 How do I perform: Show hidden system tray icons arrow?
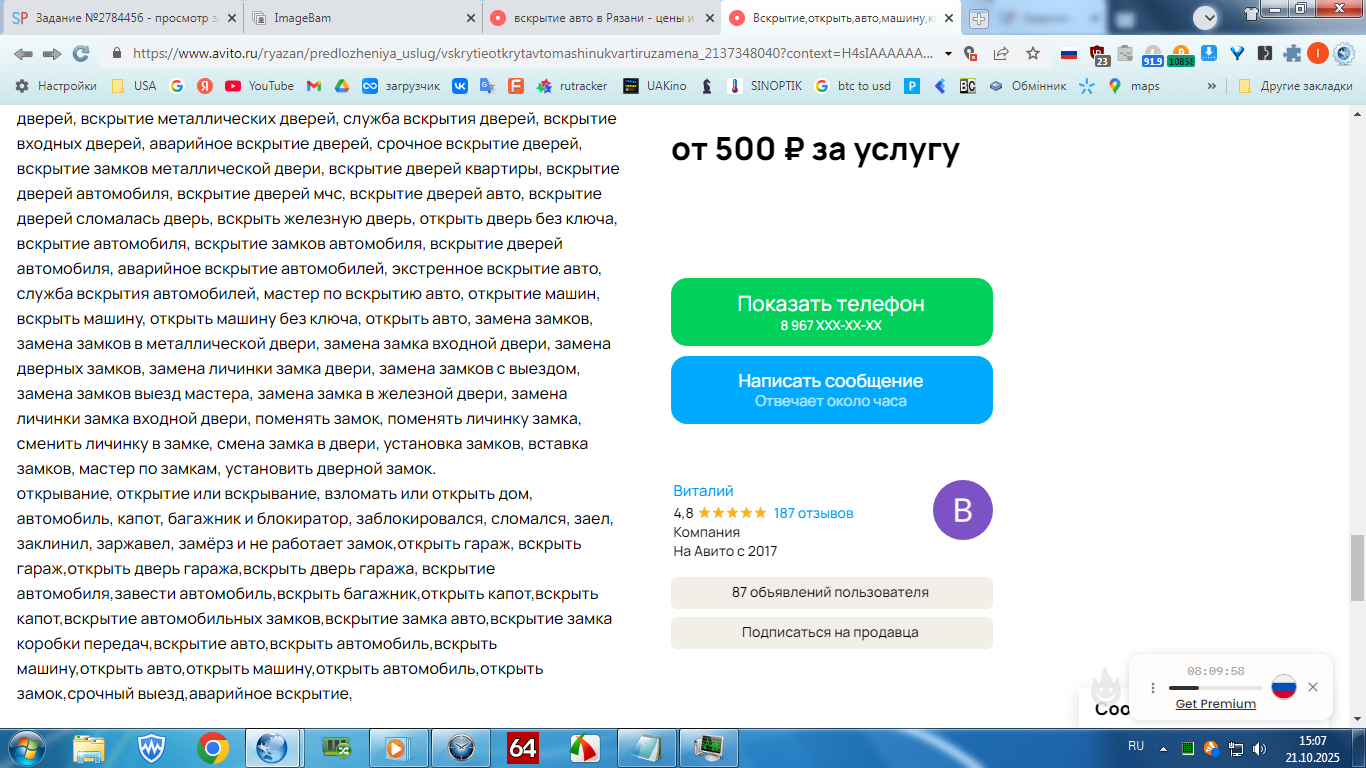point(1162,747)
